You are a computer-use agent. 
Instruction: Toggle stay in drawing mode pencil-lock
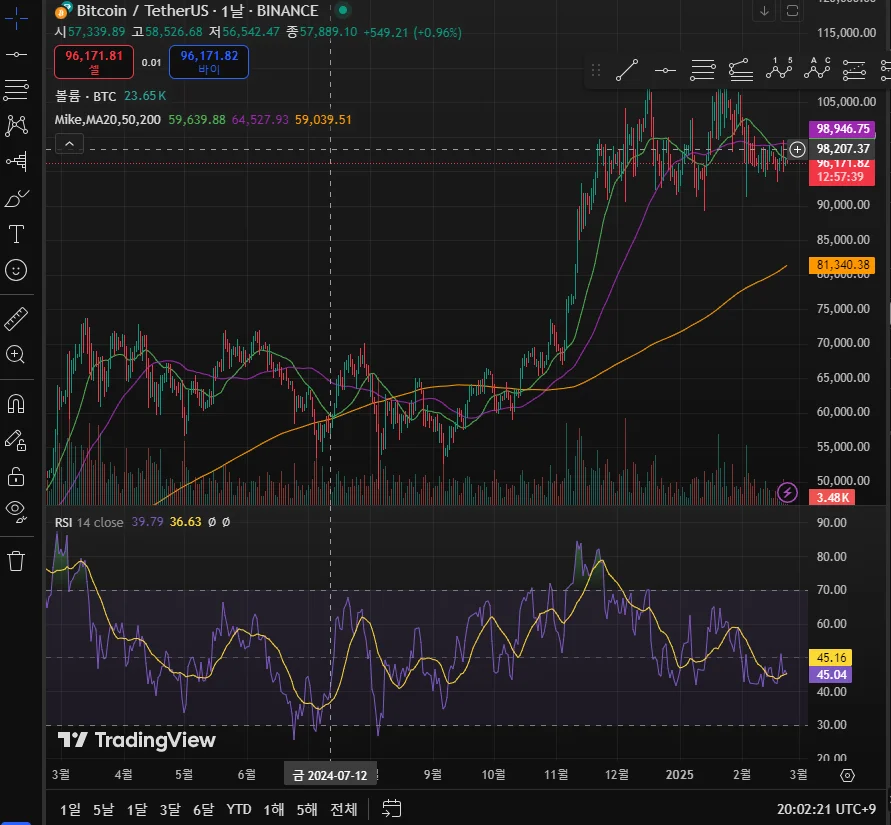pos(16,440)
